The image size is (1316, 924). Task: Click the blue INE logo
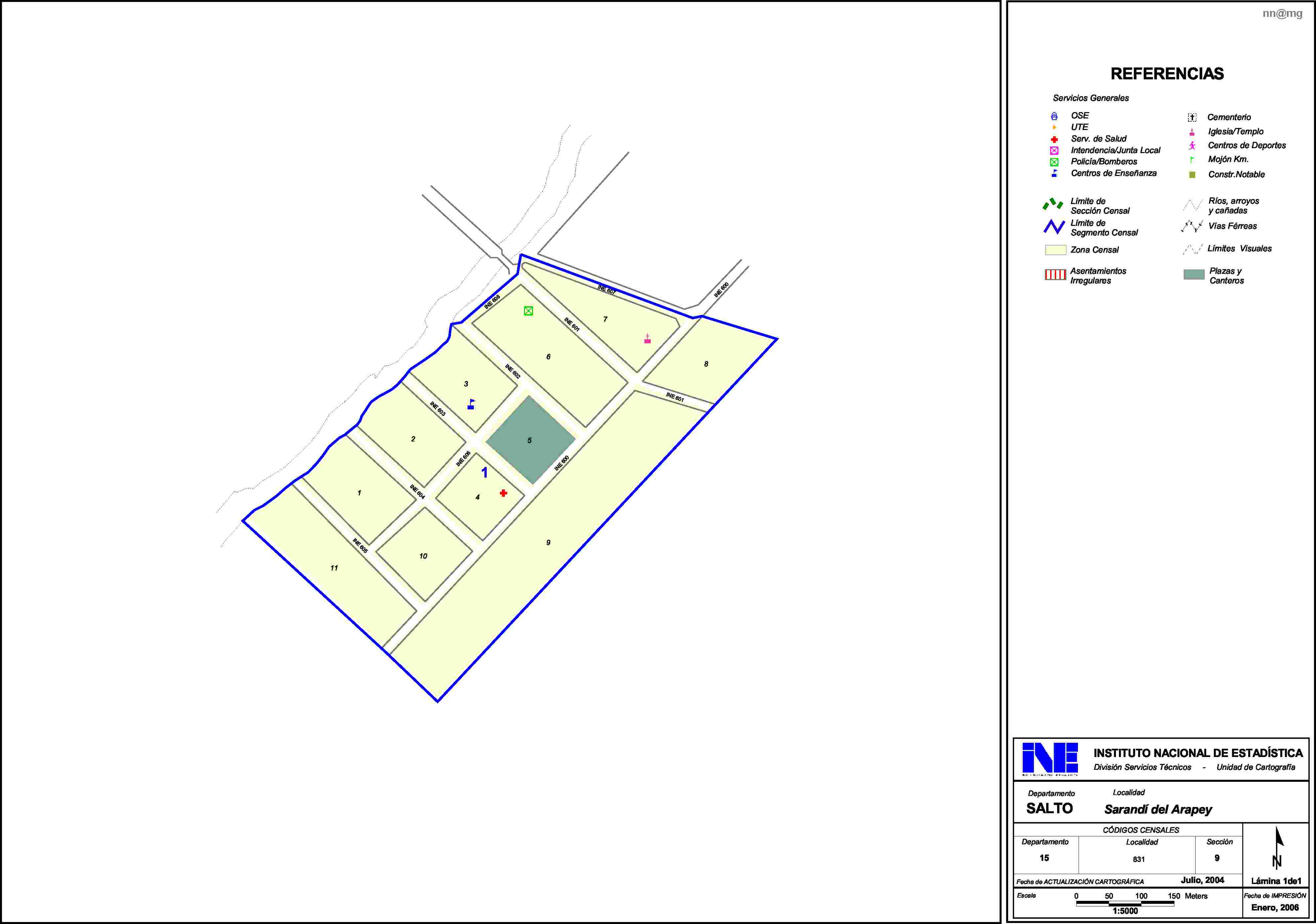point(1050,759)
